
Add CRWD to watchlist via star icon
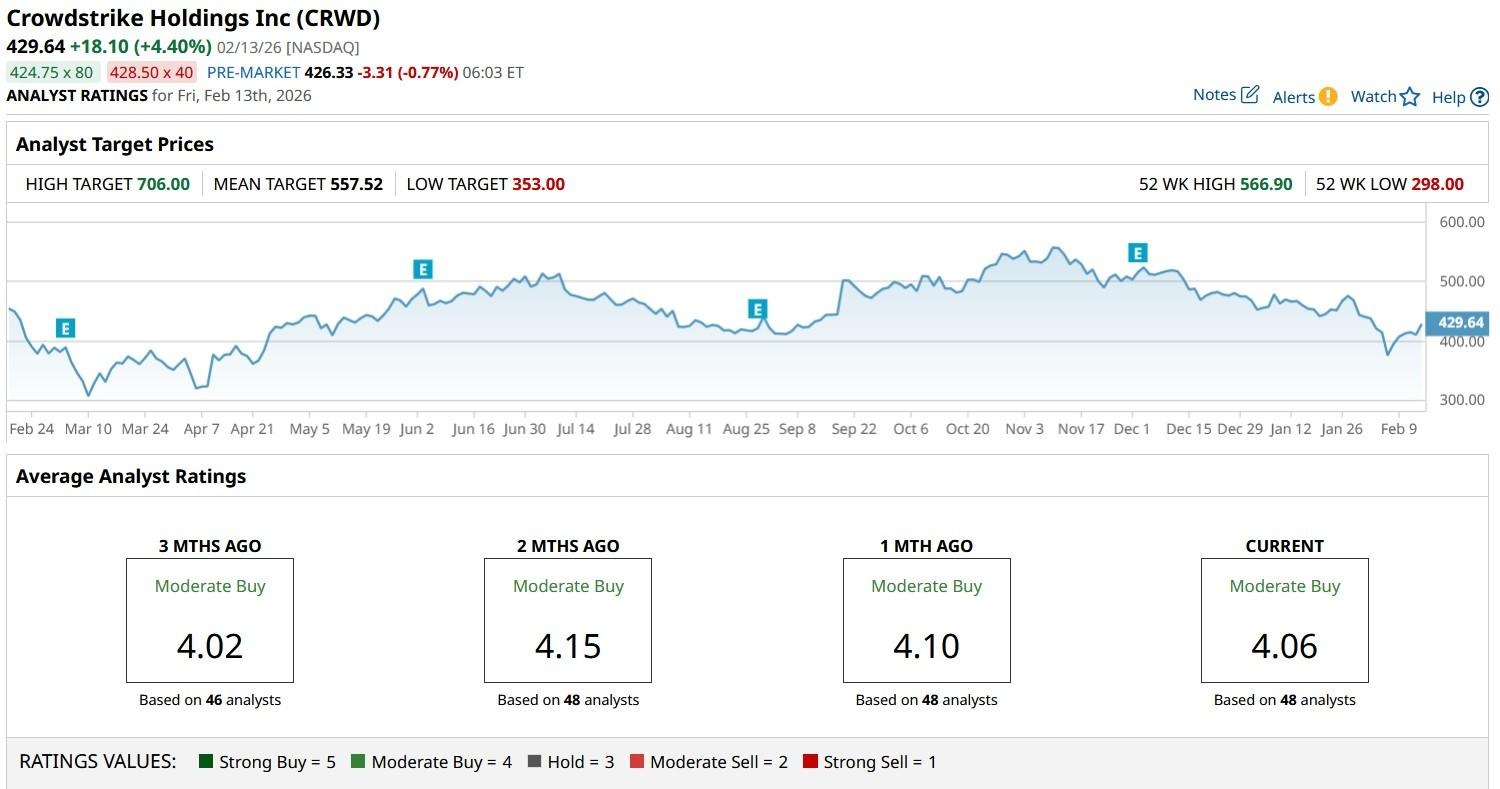coord(1410,97)
